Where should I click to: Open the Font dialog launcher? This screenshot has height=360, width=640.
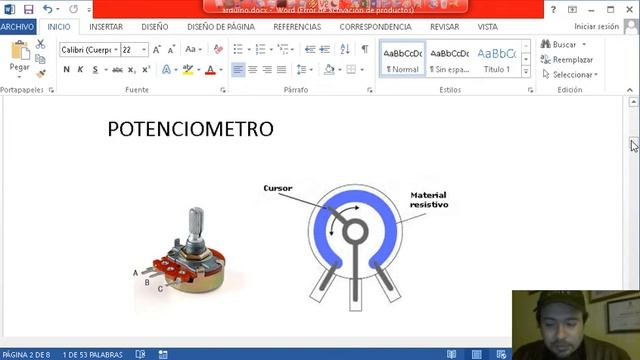pos(223,90)
